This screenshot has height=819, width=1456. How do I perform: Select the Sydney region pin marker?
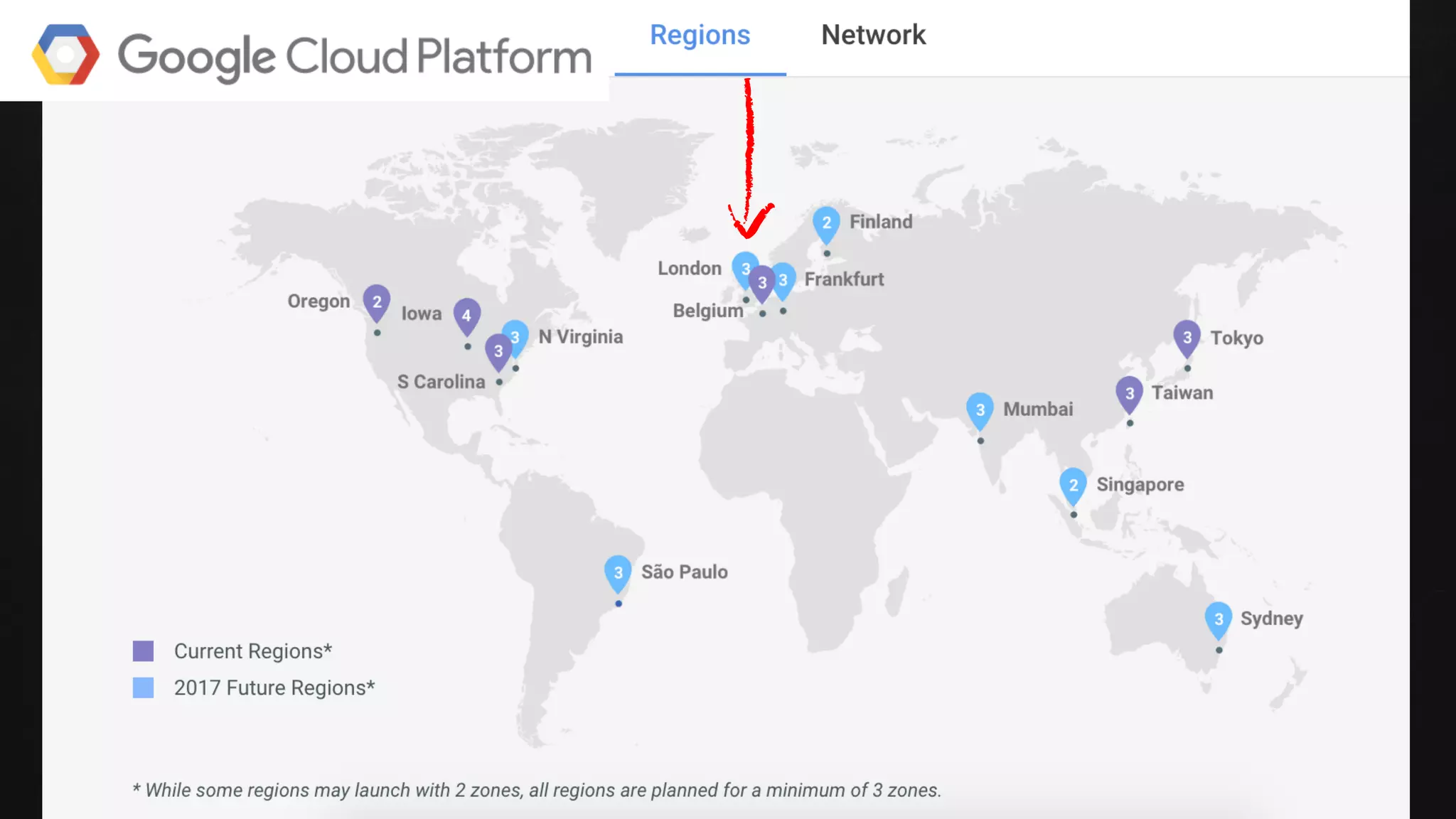1218,619
